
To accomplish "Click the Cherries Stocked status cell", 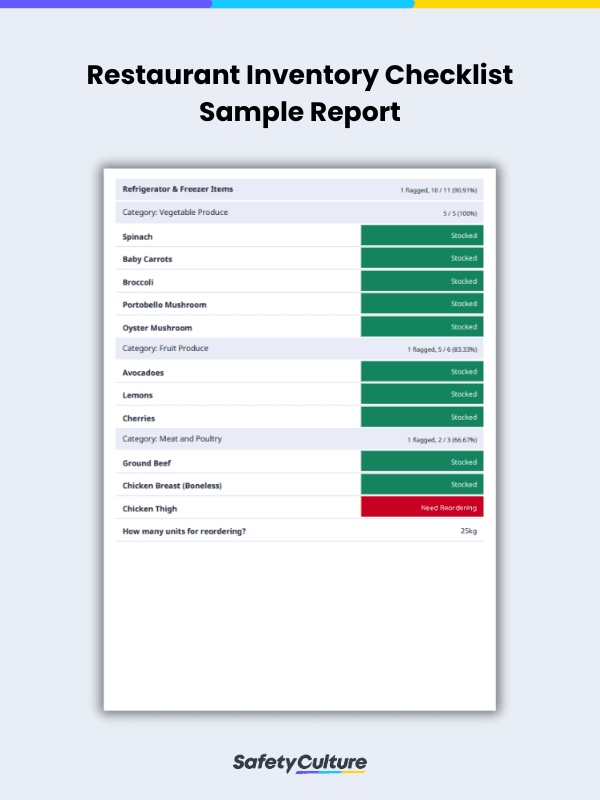I will coord(421,418).
